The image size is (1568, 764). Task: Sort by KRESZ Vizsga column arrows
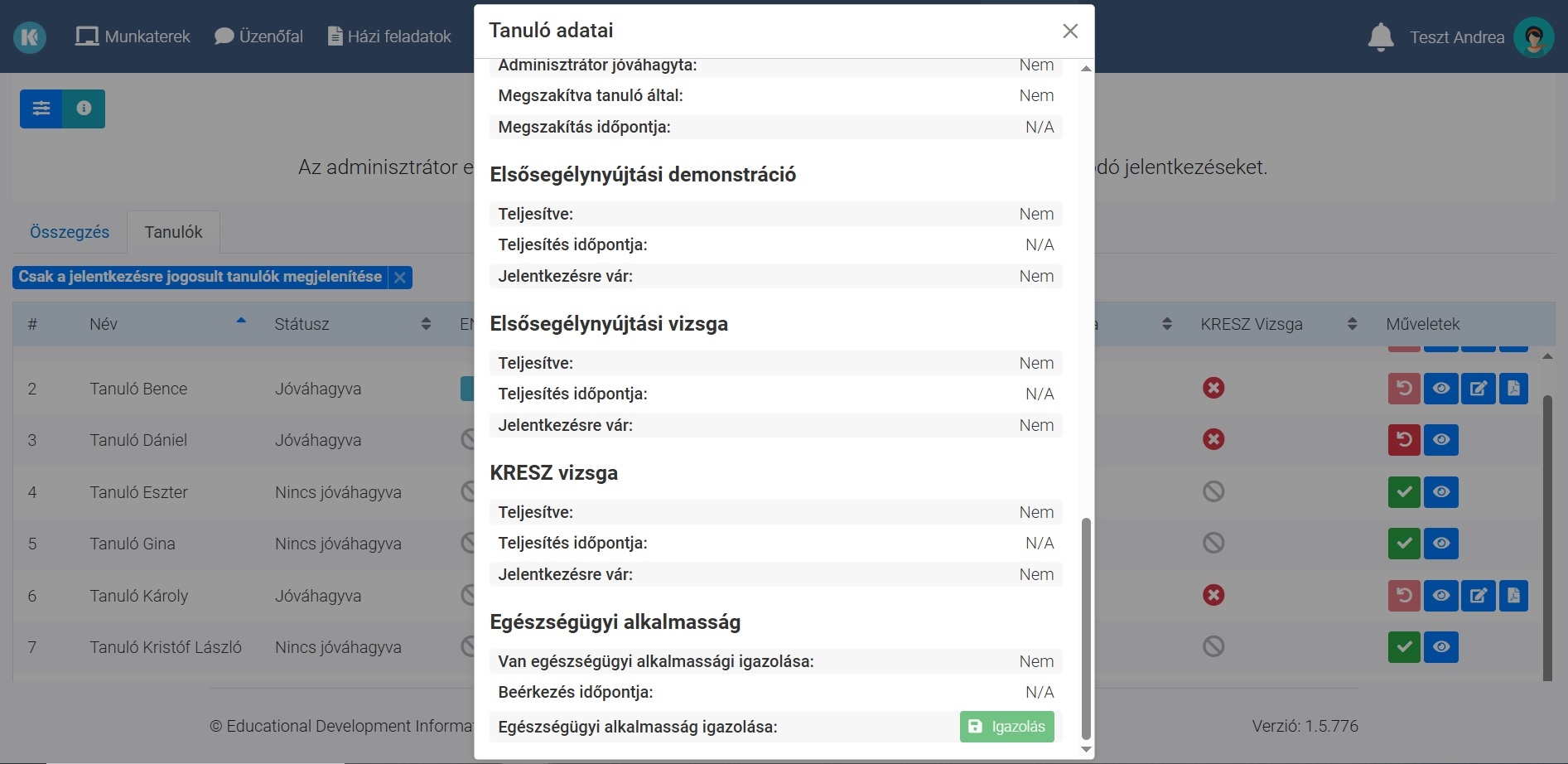1352,324
